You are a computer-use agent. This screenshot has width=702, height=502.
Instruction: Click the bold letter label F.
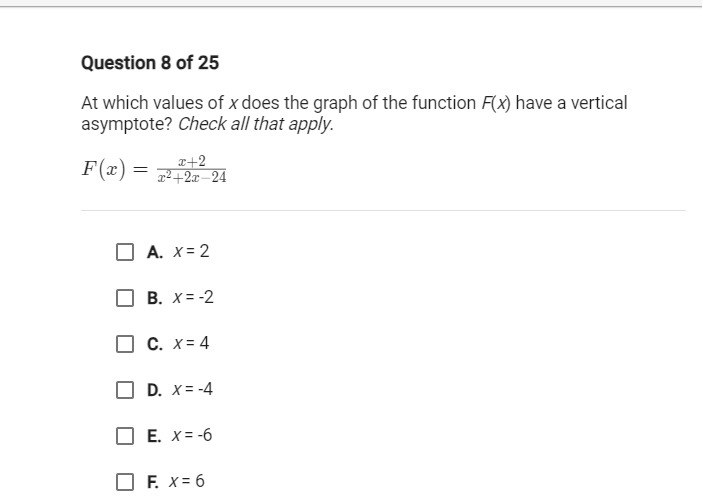click(152, 482)
